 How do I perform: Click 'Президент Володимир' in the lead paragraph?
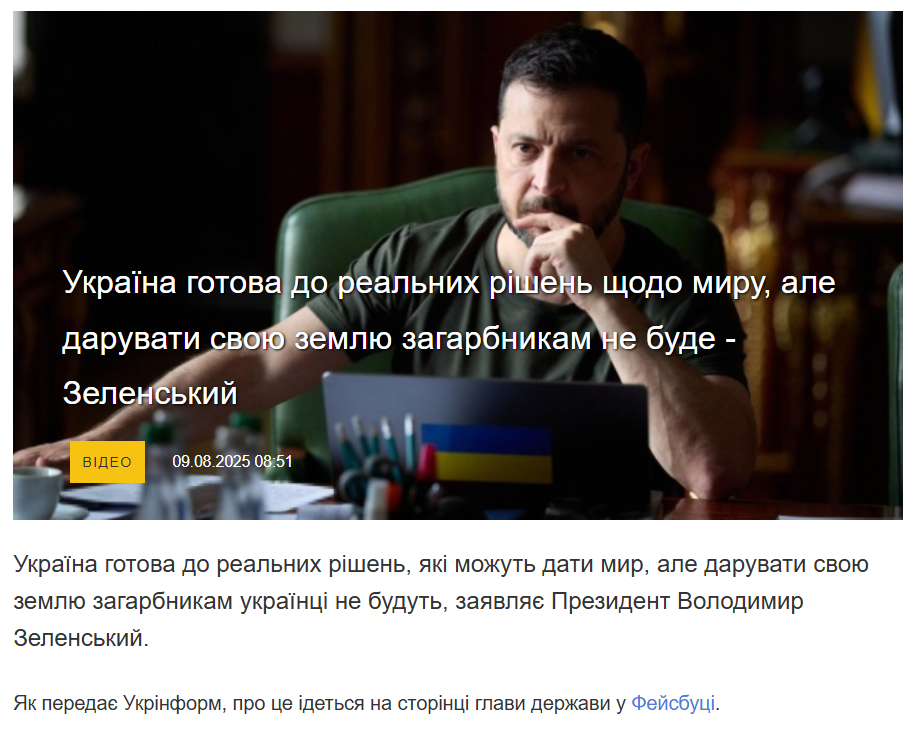click(x=677, y=601)
